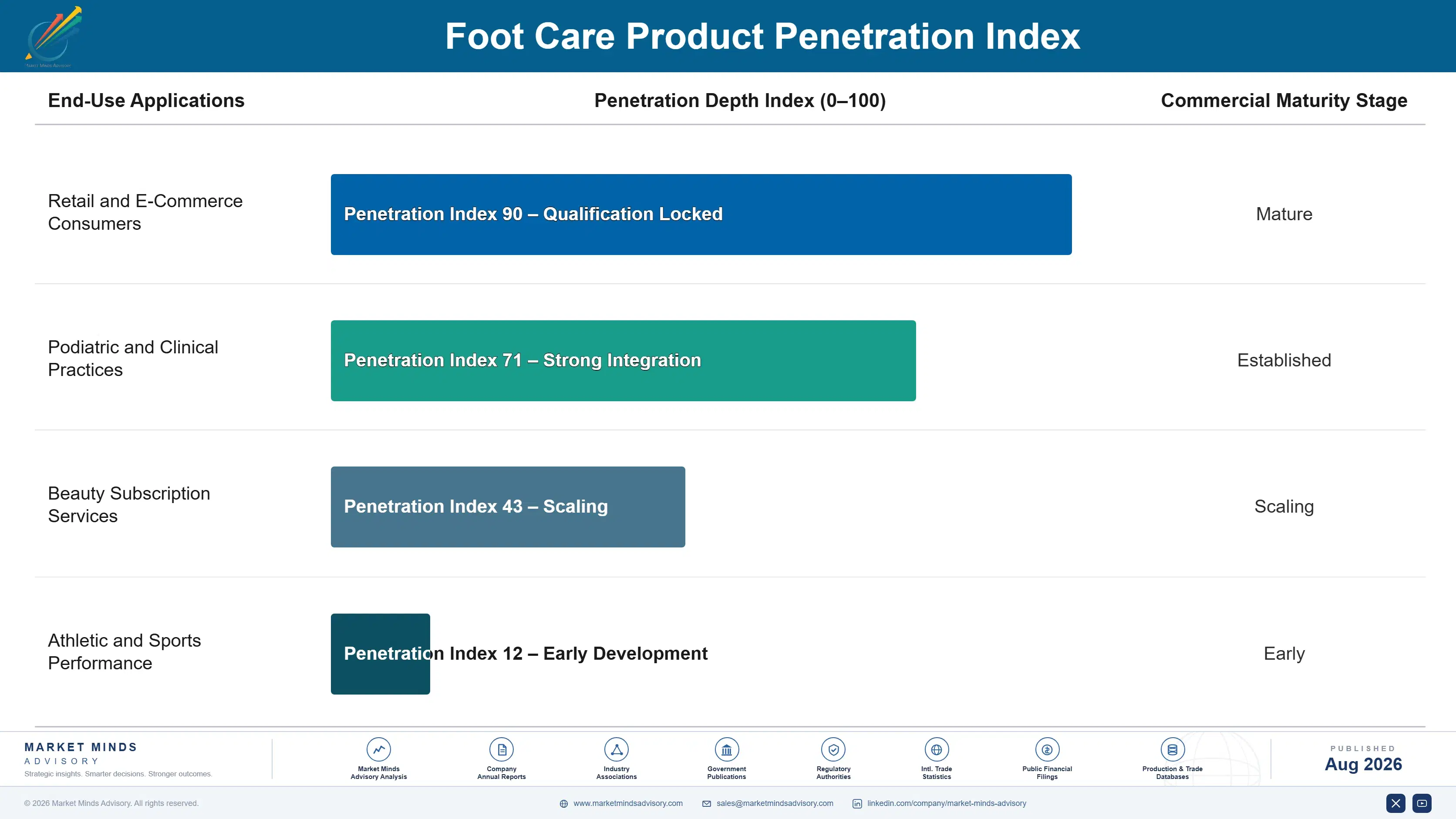The width and height of the screenshot is (1456, 819).
Task: Click the Intl. Trade Statistics globe icon
Action: [937, 749]
